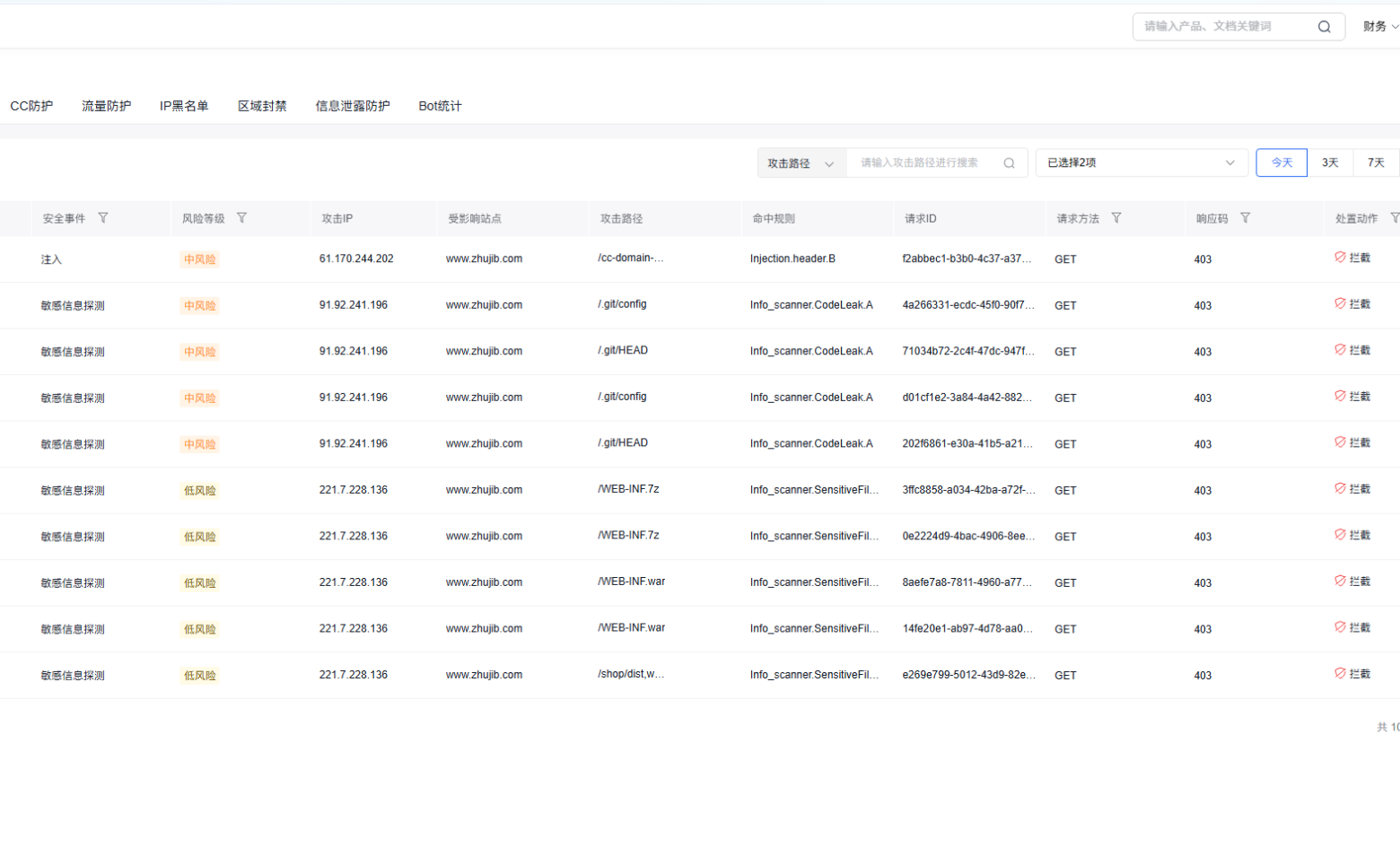Click the search magnifier in top search box
Viewport: 1400px width, 866px height.
pos(1324,27)
